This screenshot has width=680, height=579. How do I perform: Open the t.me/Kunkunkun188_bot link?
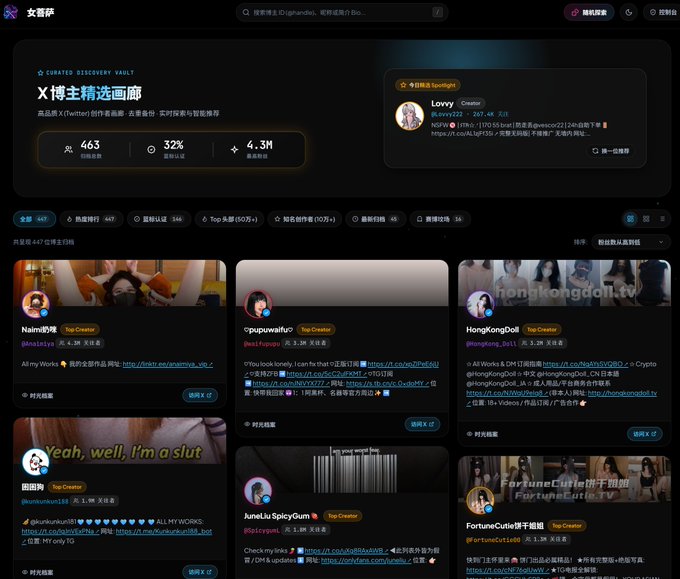(x=164, y=531)
